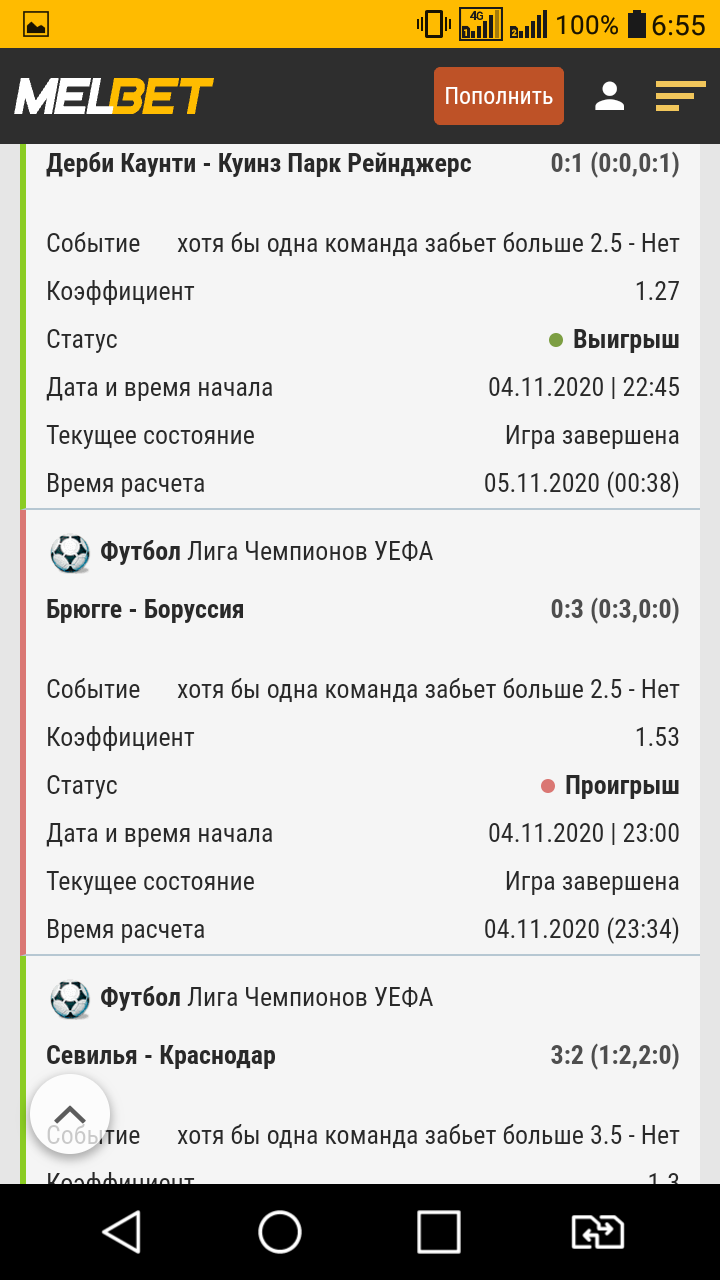Tap the battery indicator in status bar

[x=637, y=24]
